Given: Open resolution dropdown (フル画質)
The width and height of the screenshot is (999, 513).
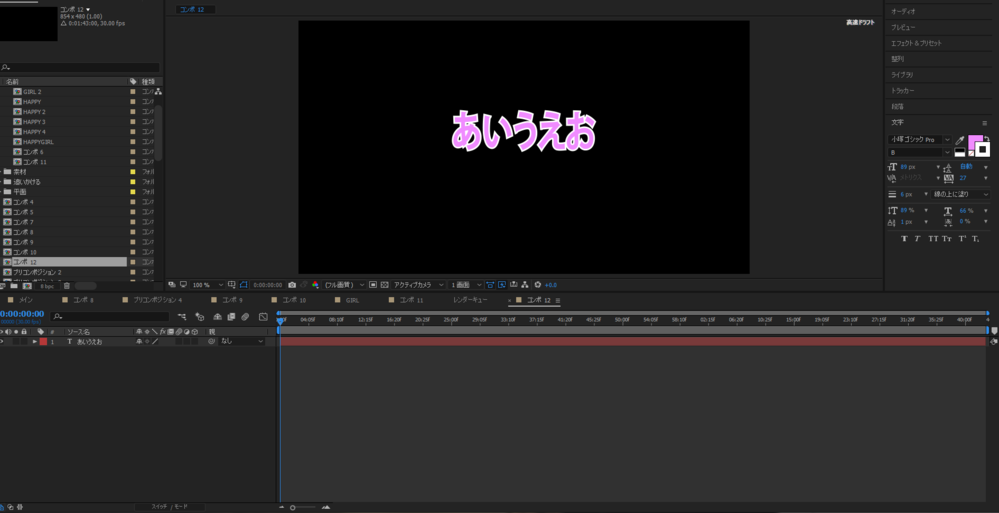Looking at the screenshot, I should [x=344, y=285].
